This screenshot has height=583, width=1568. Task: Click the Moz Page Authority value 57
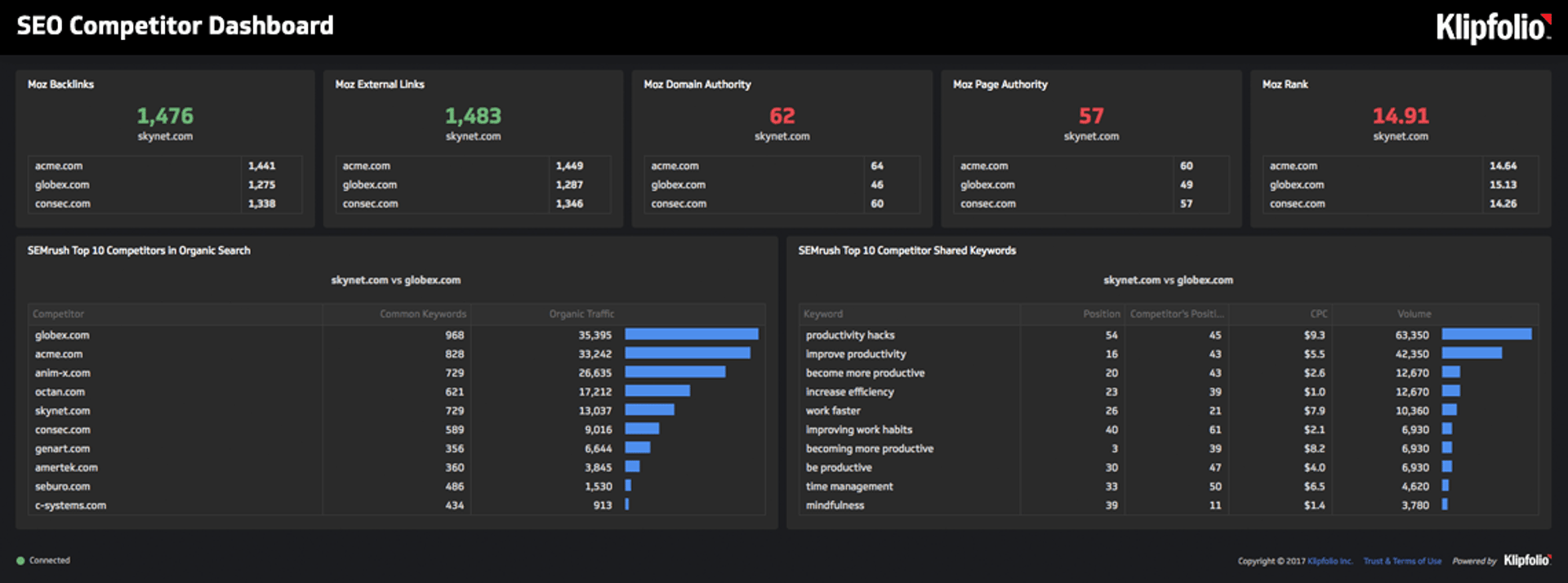(1091, 116)
